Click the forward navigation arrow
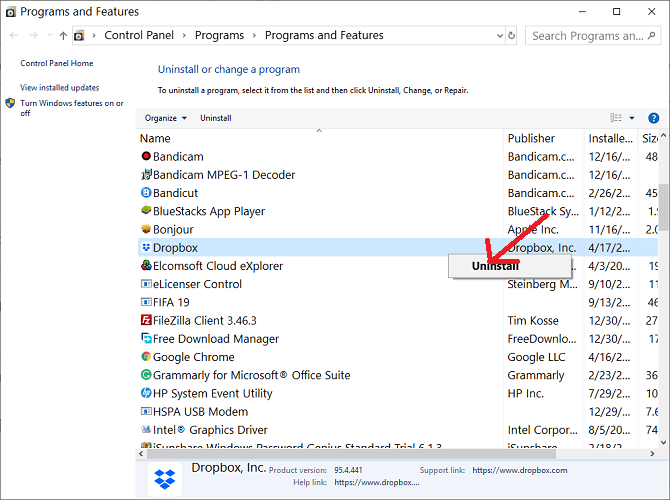670x500 pixels. [x=33, y=35]
